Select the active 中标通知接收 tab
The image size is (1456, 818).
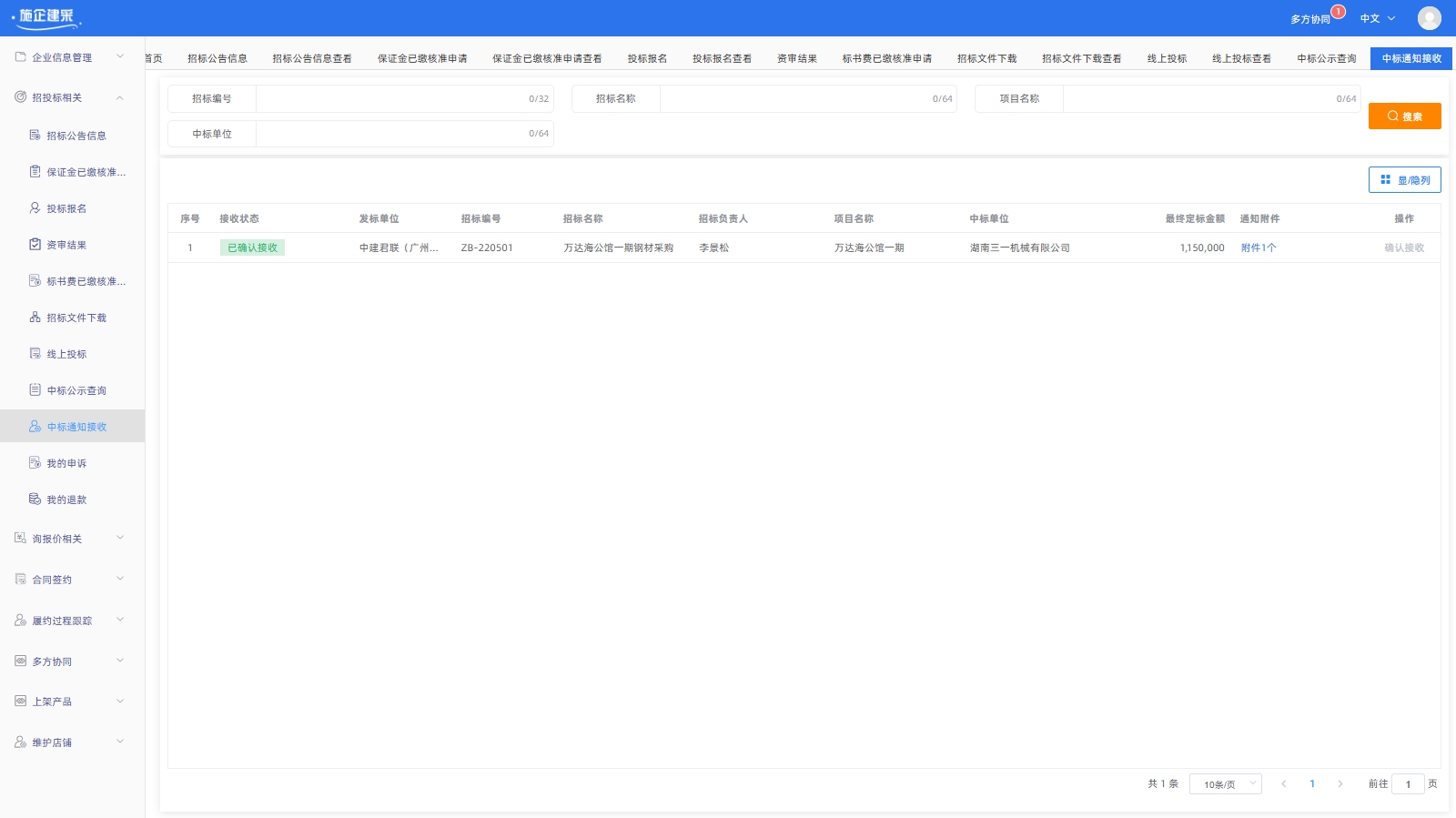click(x=1411, y=58)
